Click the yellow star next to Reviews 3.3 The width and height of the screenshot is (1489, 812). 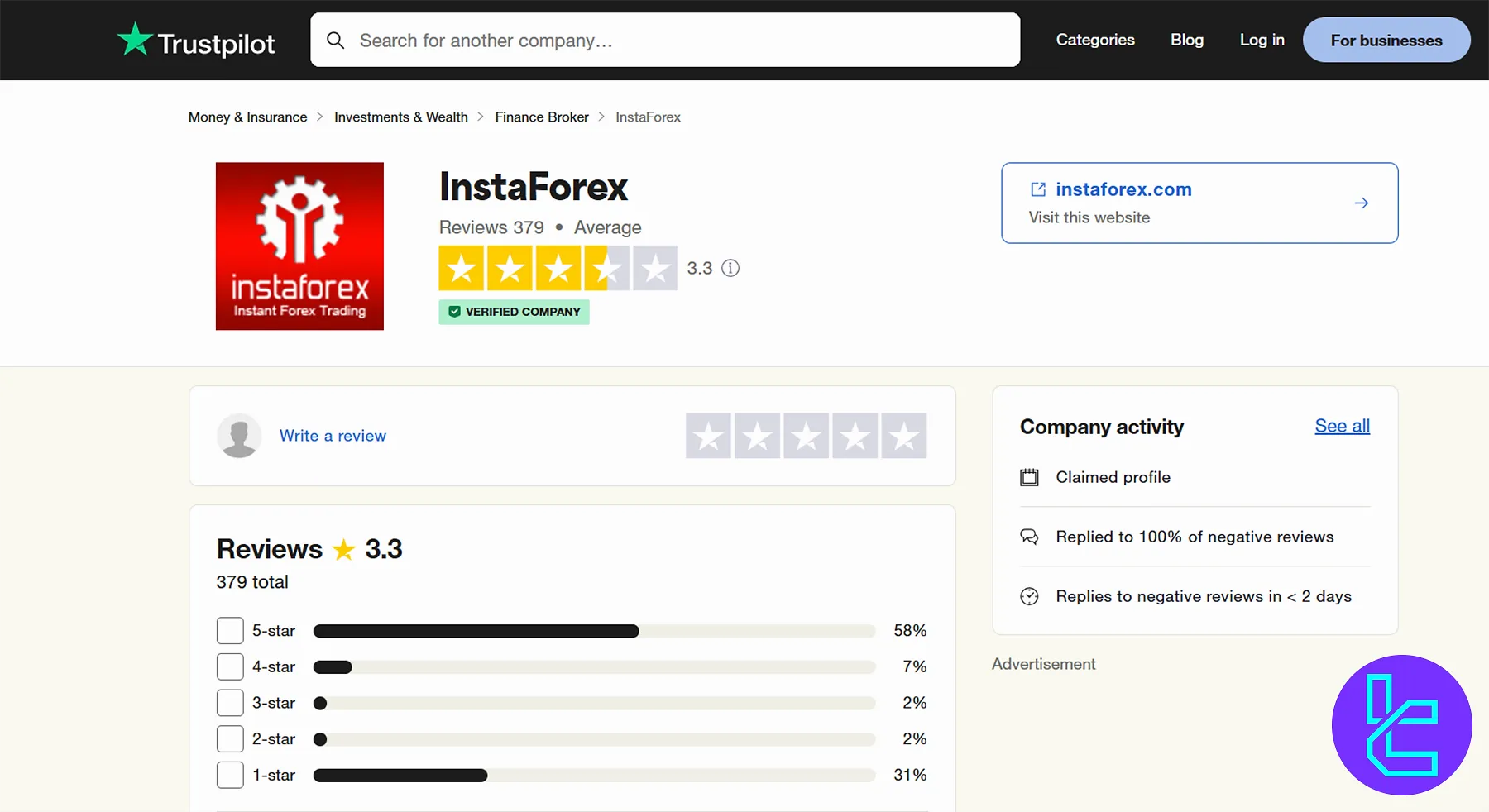tap(343, 549)
